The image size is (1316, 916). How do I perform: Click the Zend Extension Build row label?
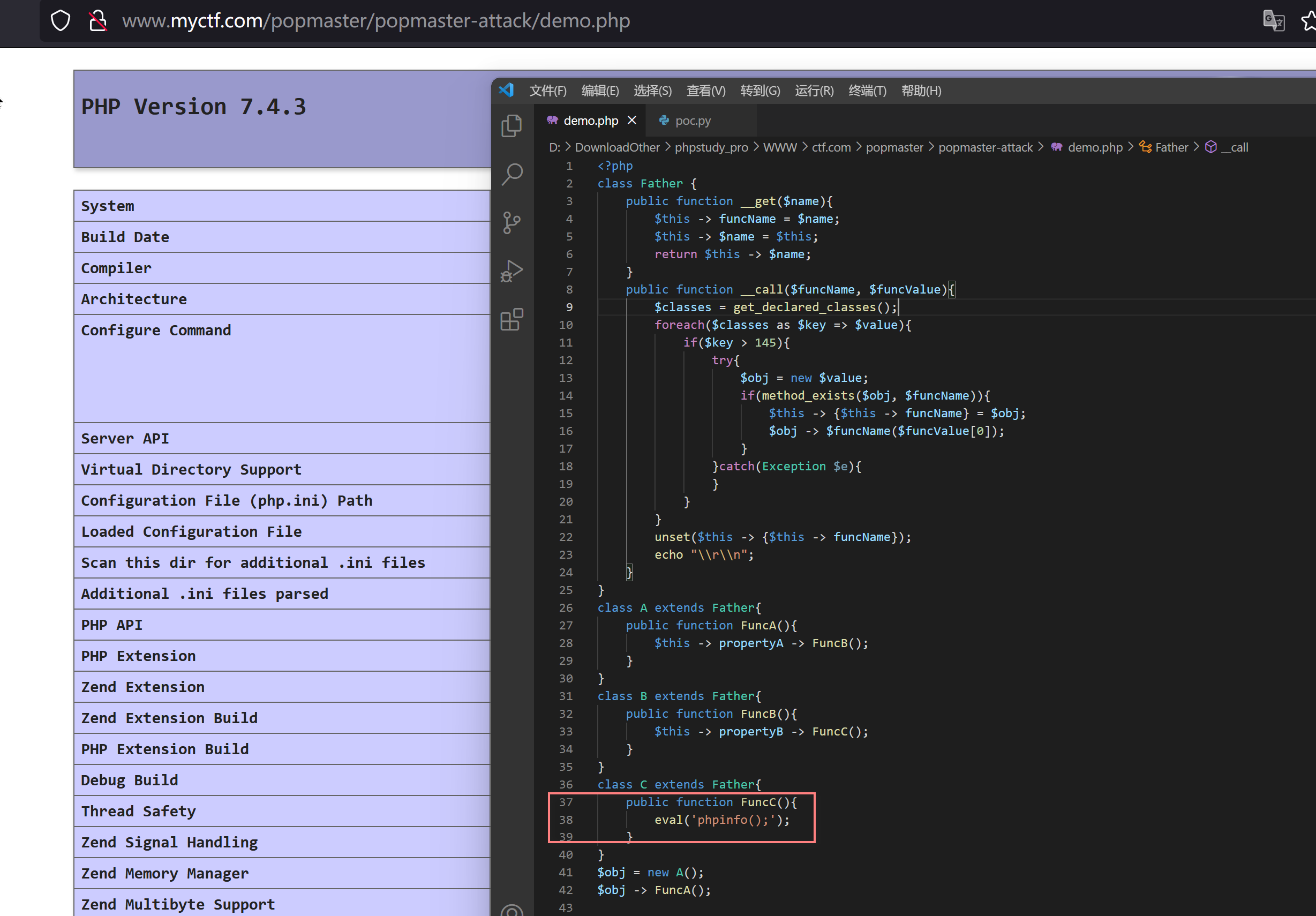point(169,718)
